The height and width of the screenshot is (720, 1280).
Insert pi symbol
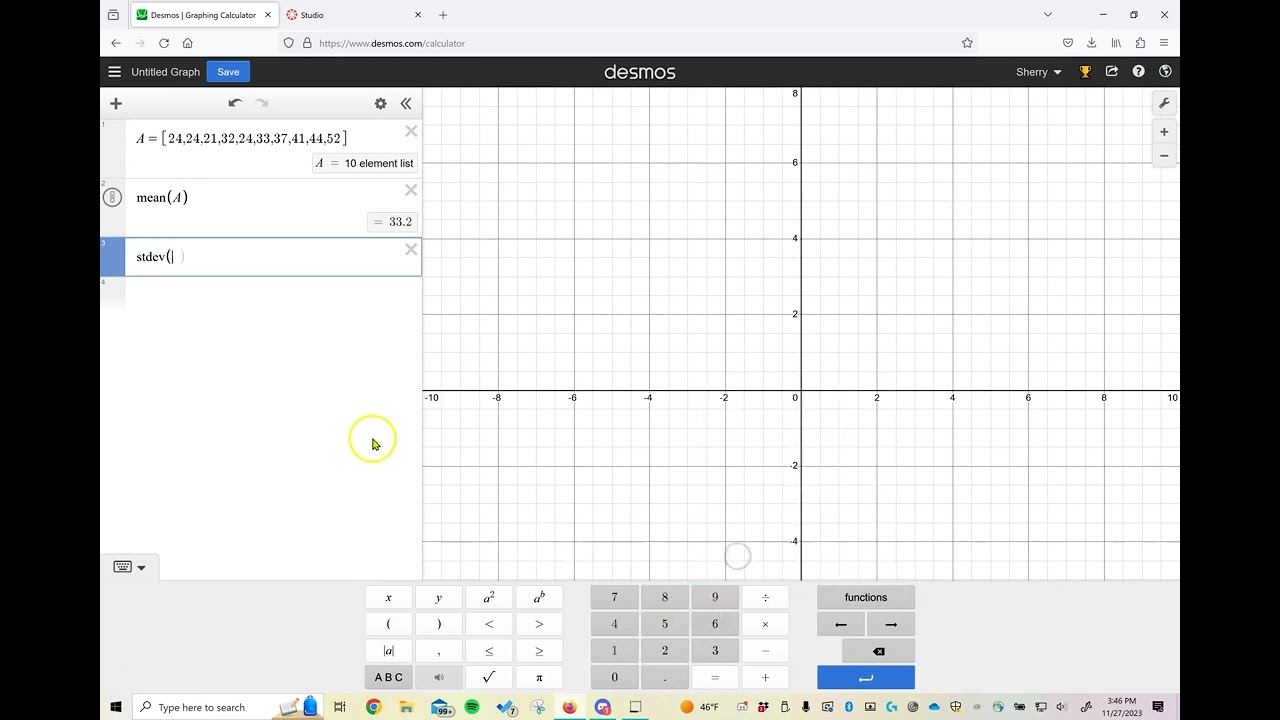pos(539,677)
